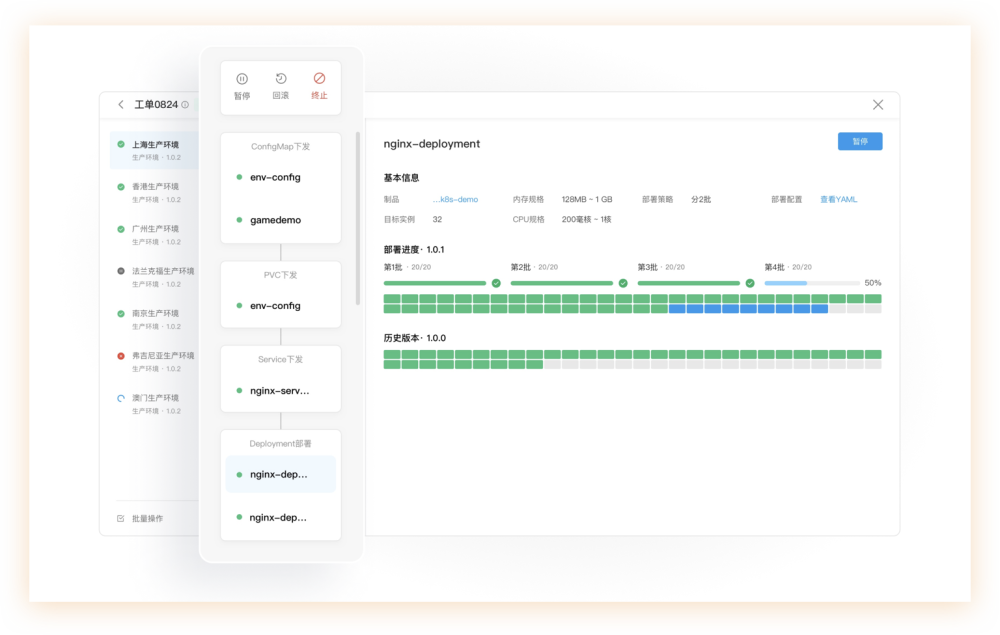Open the ...k8s-demo artifact link
Image resolution: width=1000 pixels, height=635 pixels.
[x=455, y=200]
